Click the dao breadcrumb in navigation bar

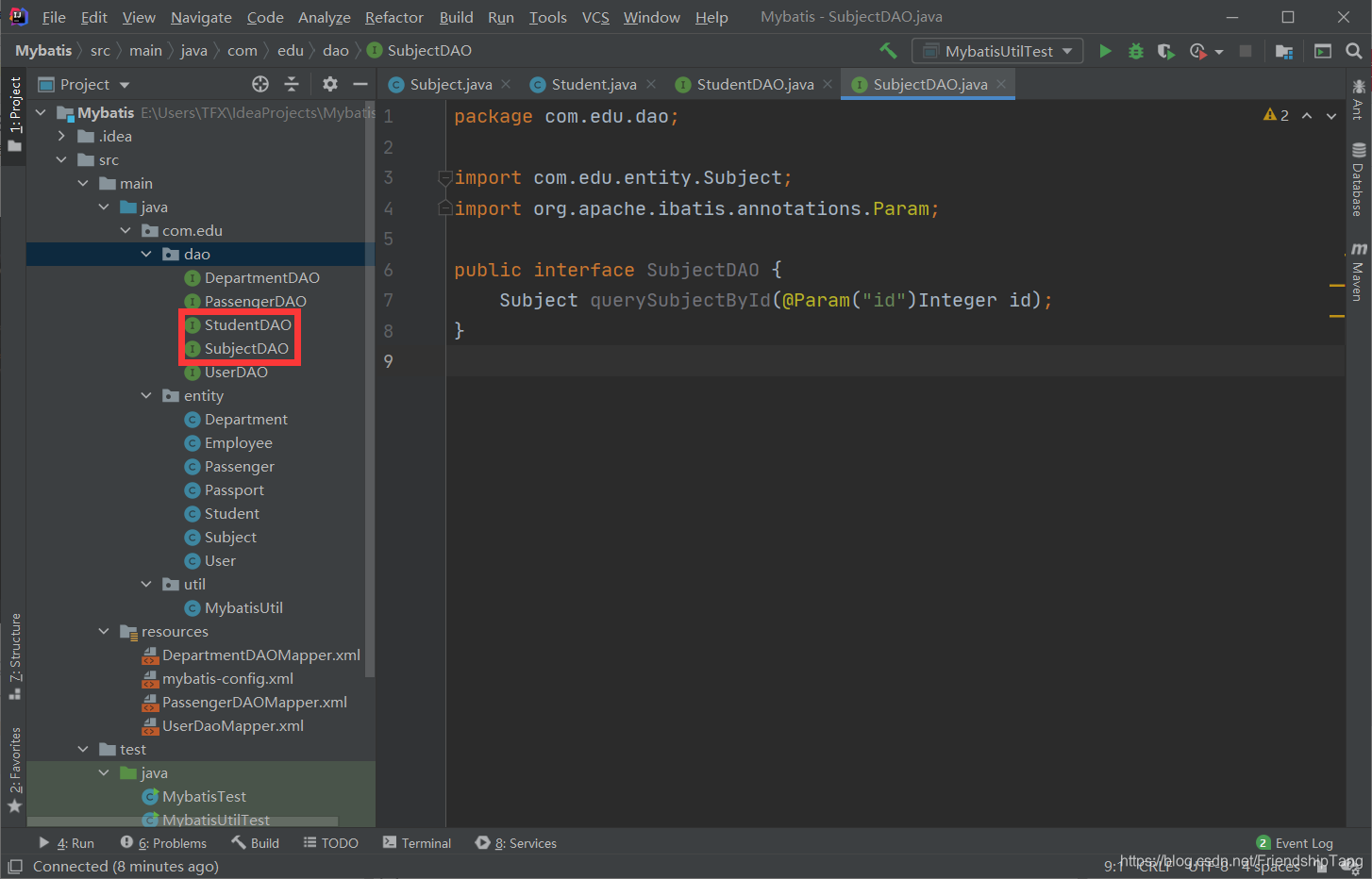[x=336, y=51]
